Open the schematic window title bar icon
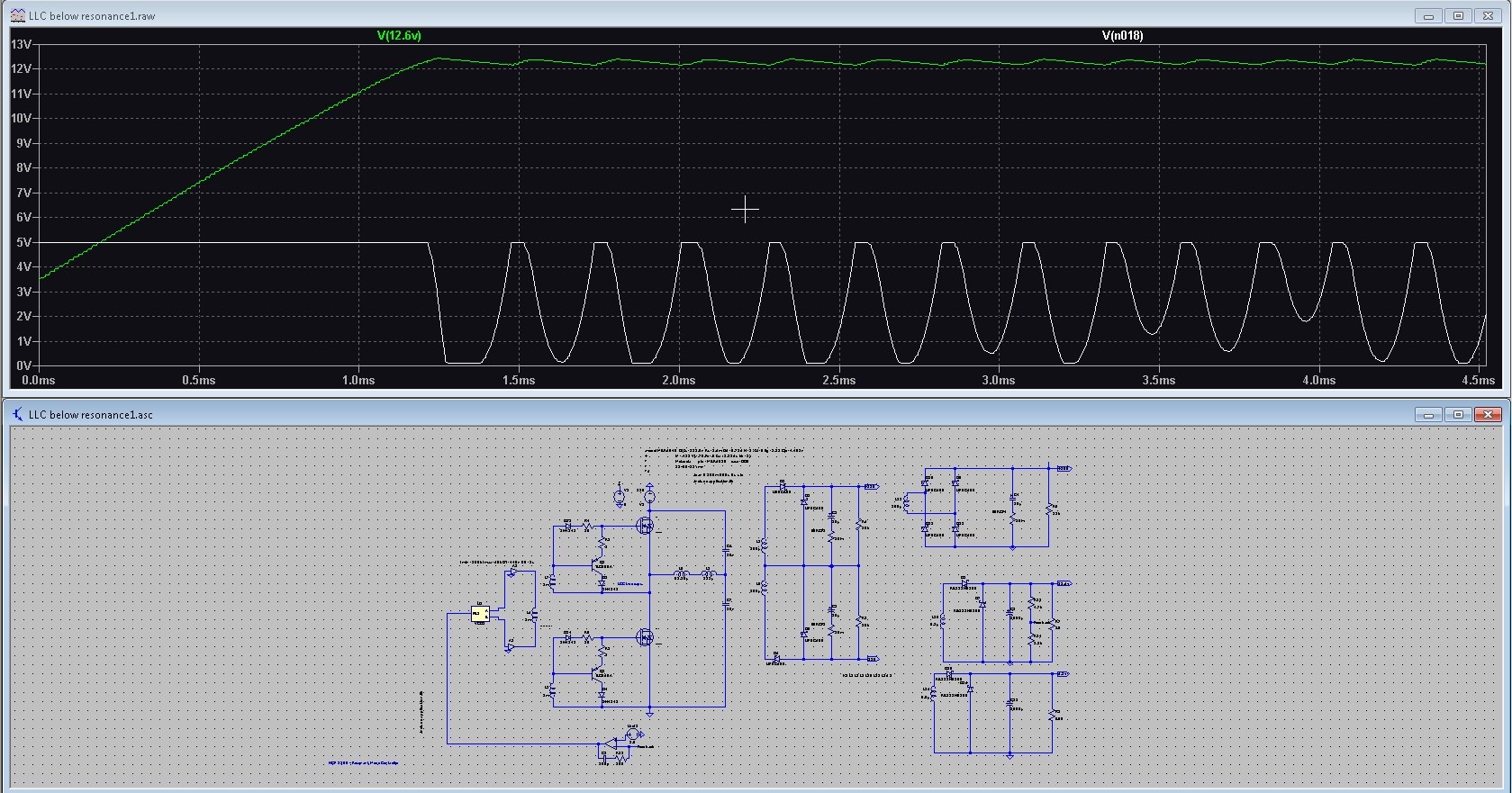 (17, 414)
